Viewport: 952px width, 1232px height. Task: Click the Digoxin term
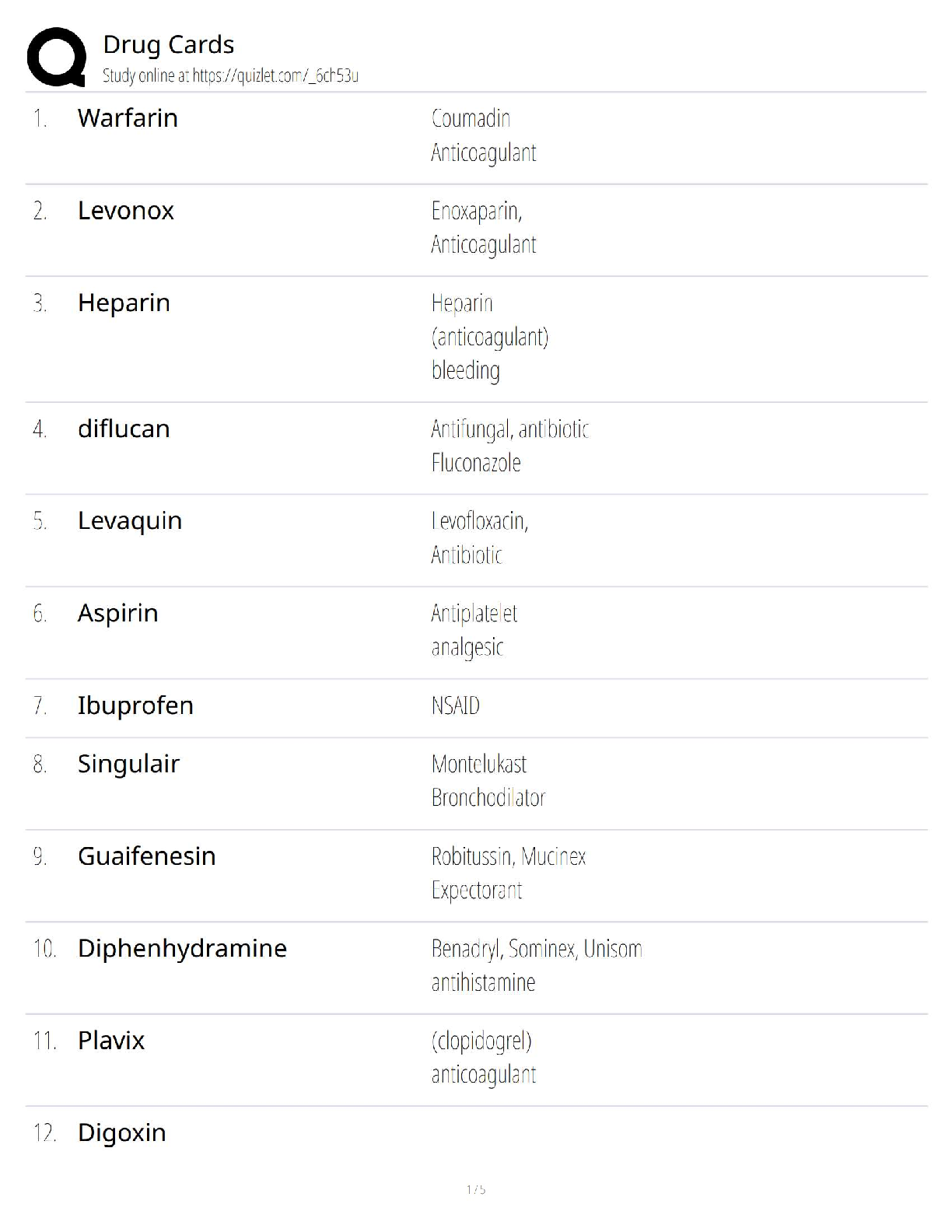[121, 1132]
